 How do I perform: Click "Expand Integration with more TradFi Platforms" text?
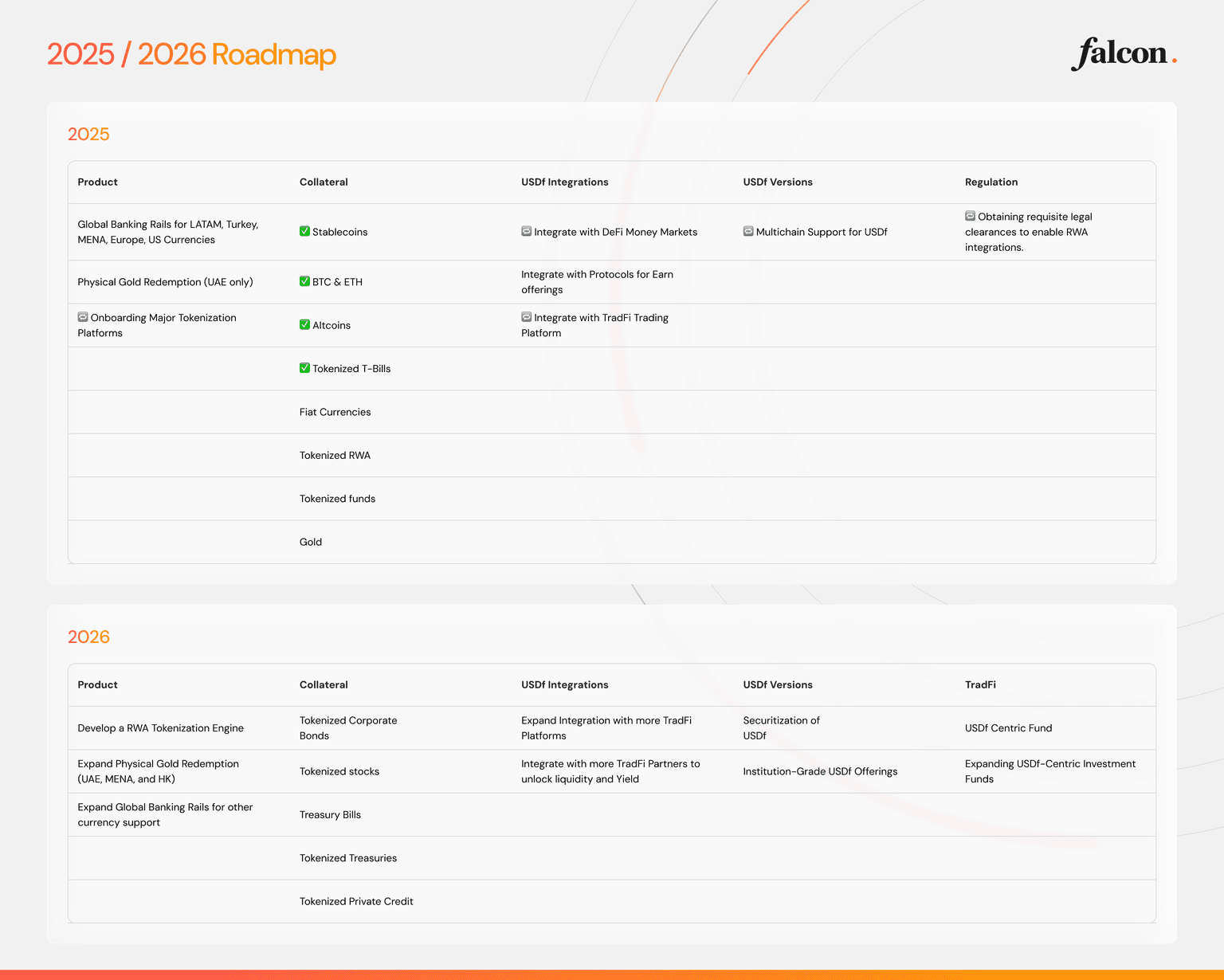point(606,728)
